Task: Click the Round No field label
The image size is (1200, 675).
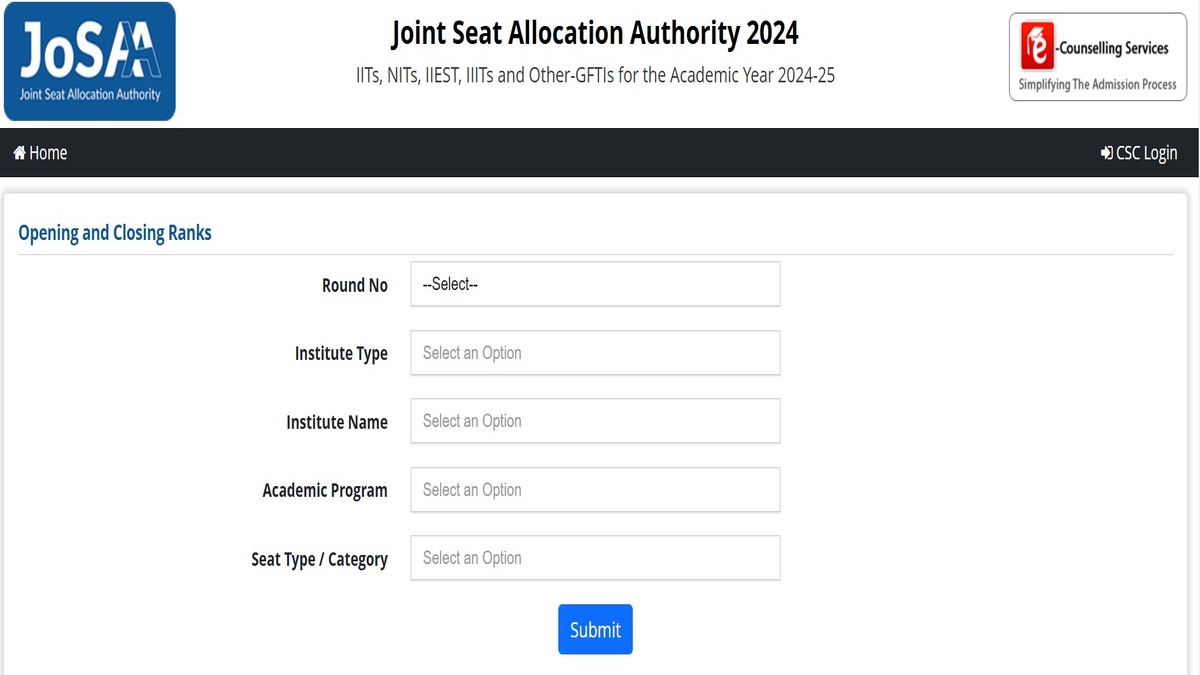Action: [354, 285]
